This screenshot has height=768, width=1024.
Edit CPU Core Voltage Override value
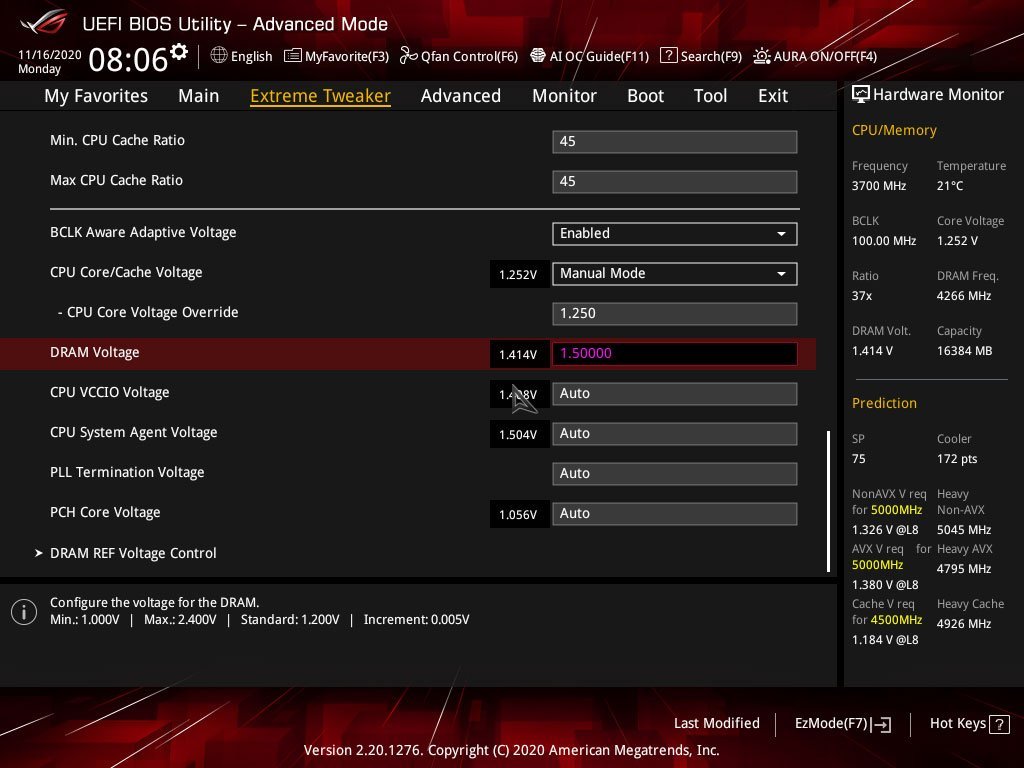pos(675,313)
